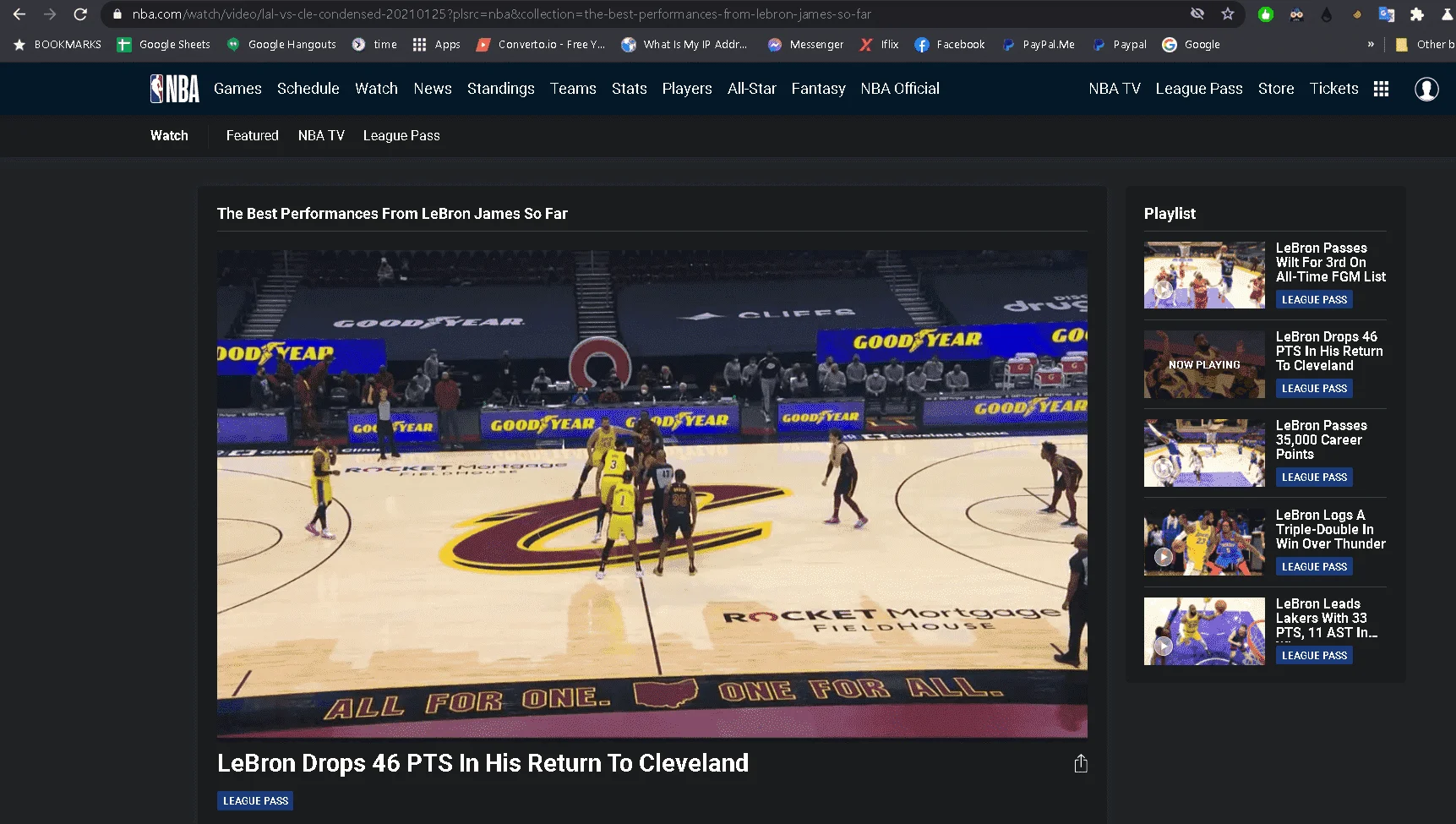Open the Schedule menu item
Viewport: 1456px width, 824px height.
308,89
